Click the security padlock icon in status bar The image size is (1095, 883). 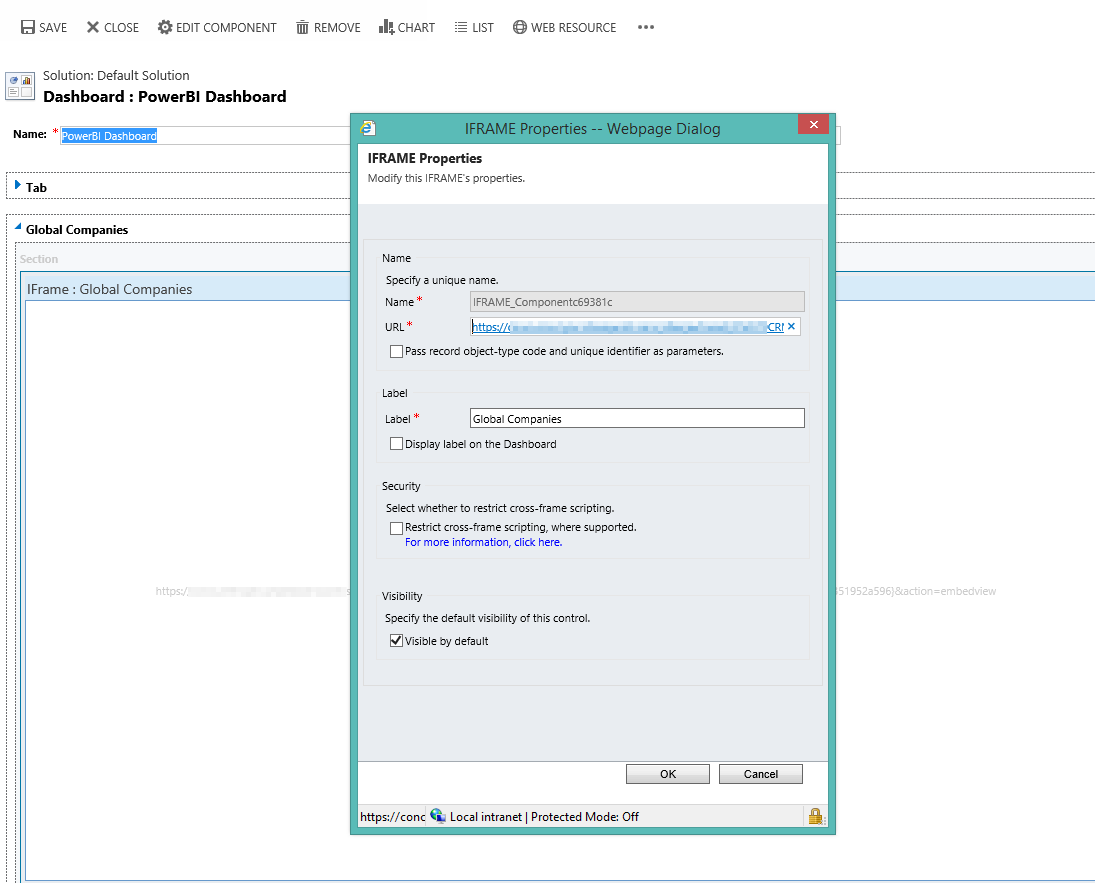pyautogui.click(x=816, y=817)
